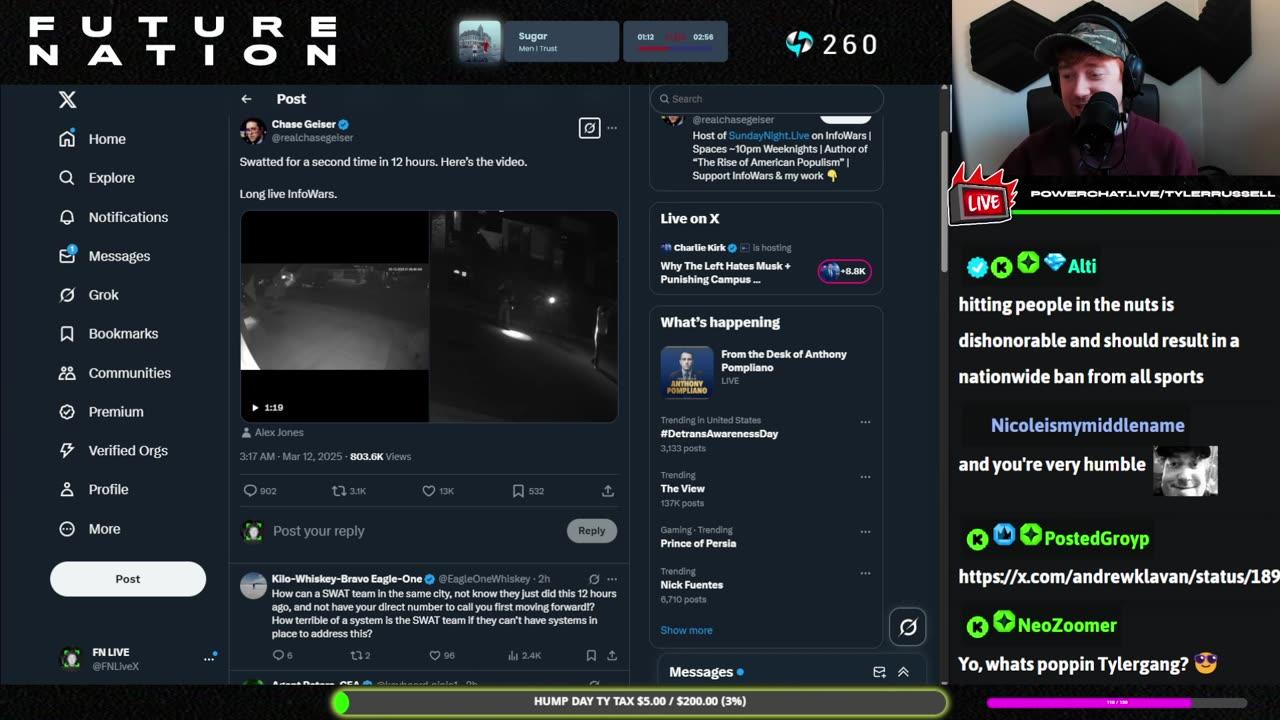Open andrewklavan status link in chat

tap(1119, 577)
